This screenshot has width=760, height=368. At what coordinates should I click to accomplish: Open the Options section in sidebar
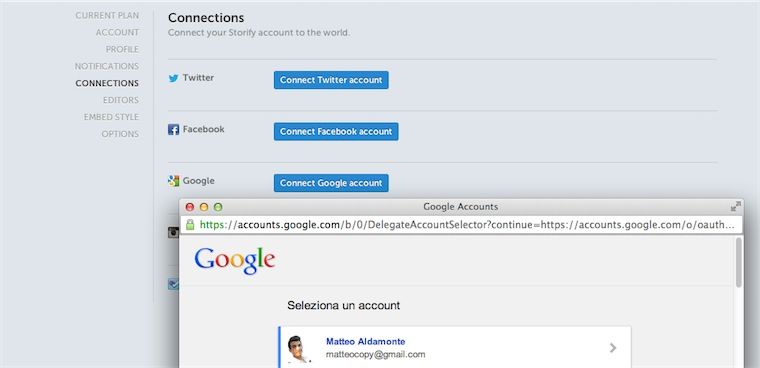point(120,134)
